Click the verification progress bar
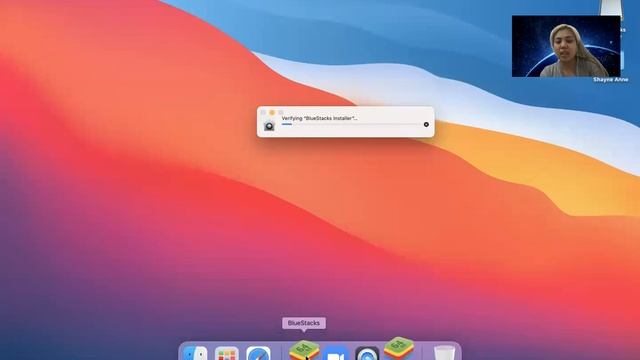 point(351,124)
